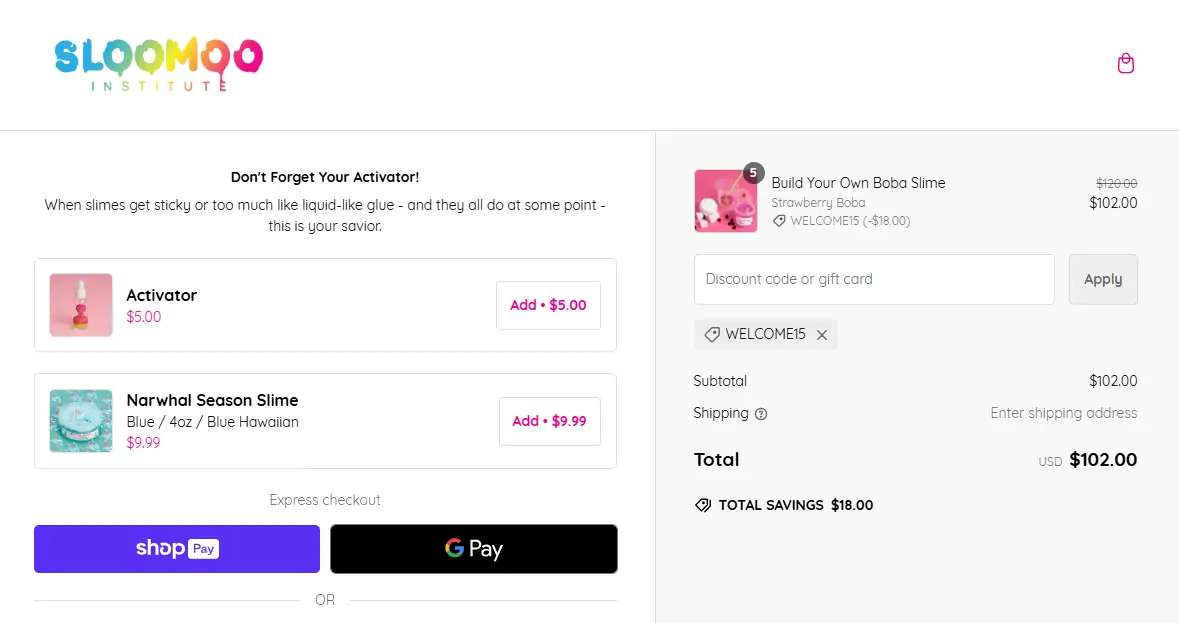The width and height of the screenshot is (1179, 623).
Task: Apply the discount code
Action: point(1103,279)
